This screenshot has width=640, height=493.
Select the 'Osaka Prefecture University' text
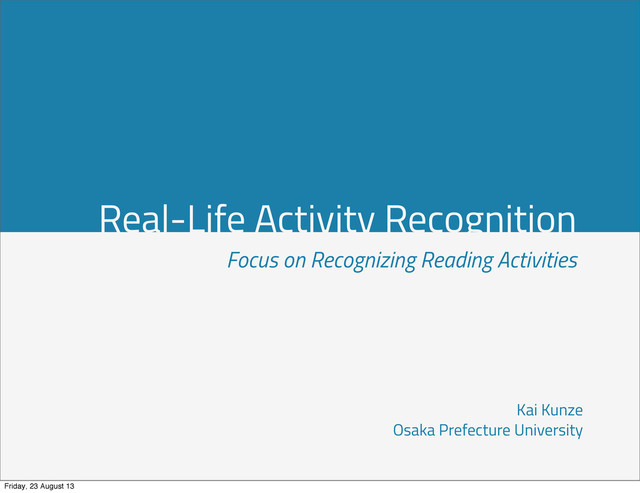point(488,431)
